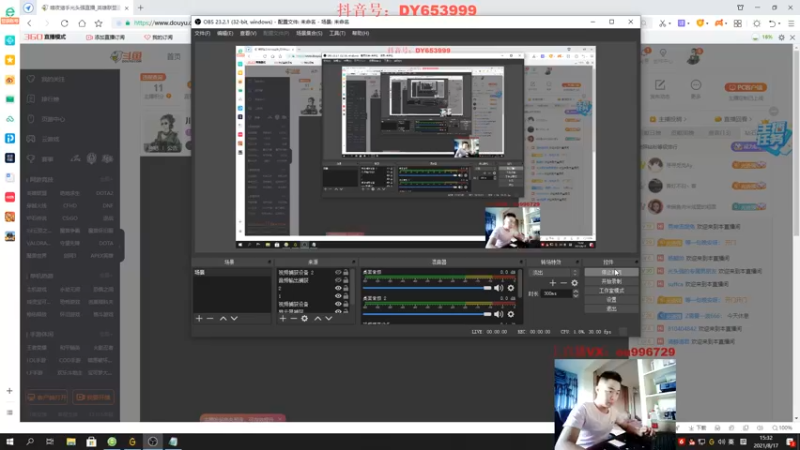Click 退出 button in OBS controls
The image size is (800, 450).
[x=611, y=309]
